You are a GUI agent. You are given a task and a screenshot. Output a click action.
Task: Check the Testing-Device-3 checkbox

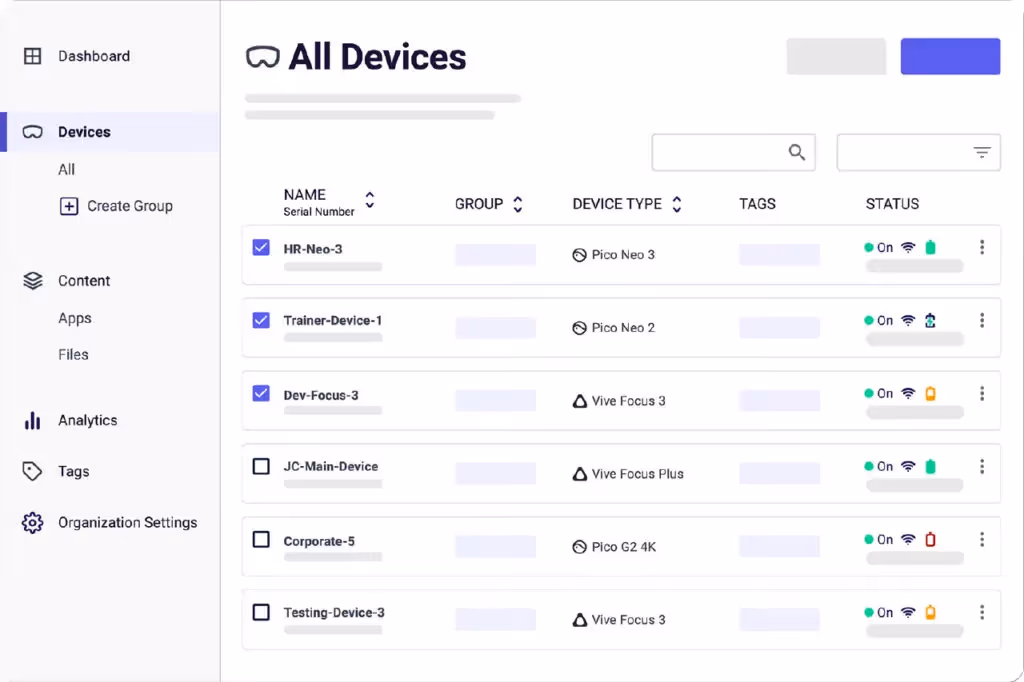point(261,612)
